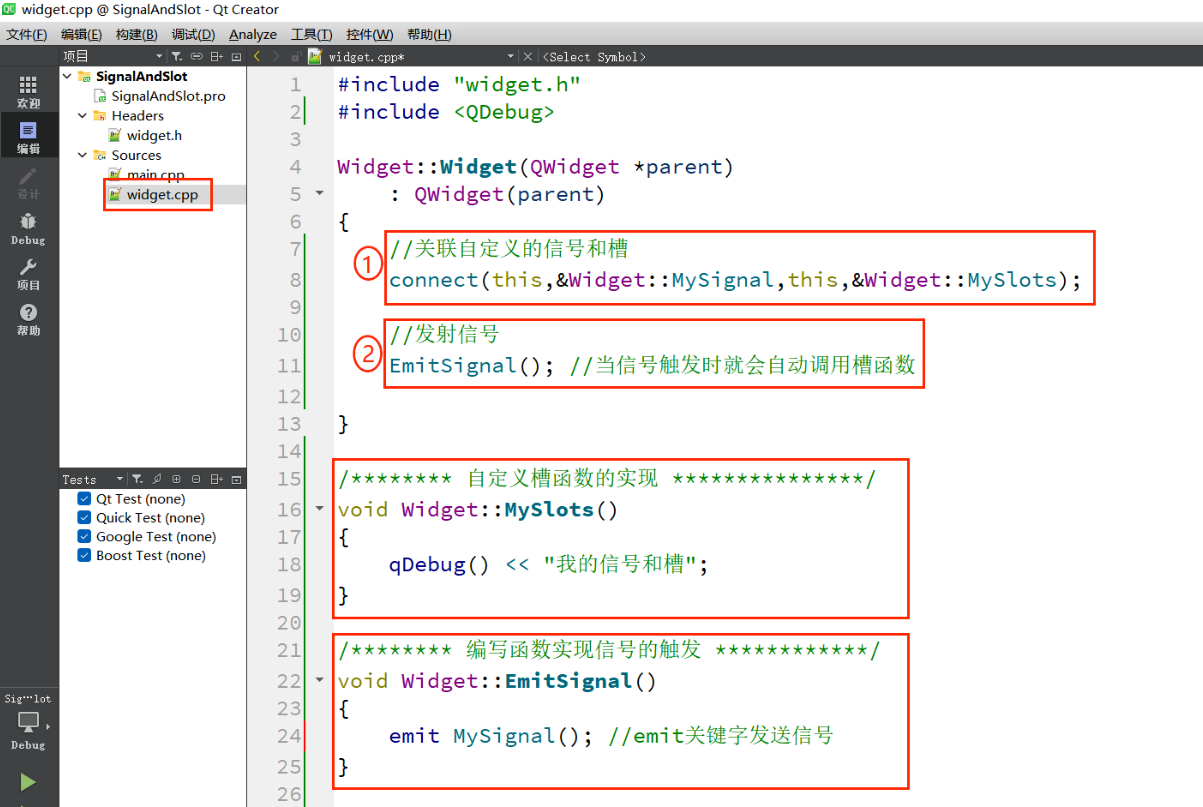Image resolution: width=1203 pixels, height=807 pixels.
Task: Open the 控件(W) menu
Action: click(370, 35)
